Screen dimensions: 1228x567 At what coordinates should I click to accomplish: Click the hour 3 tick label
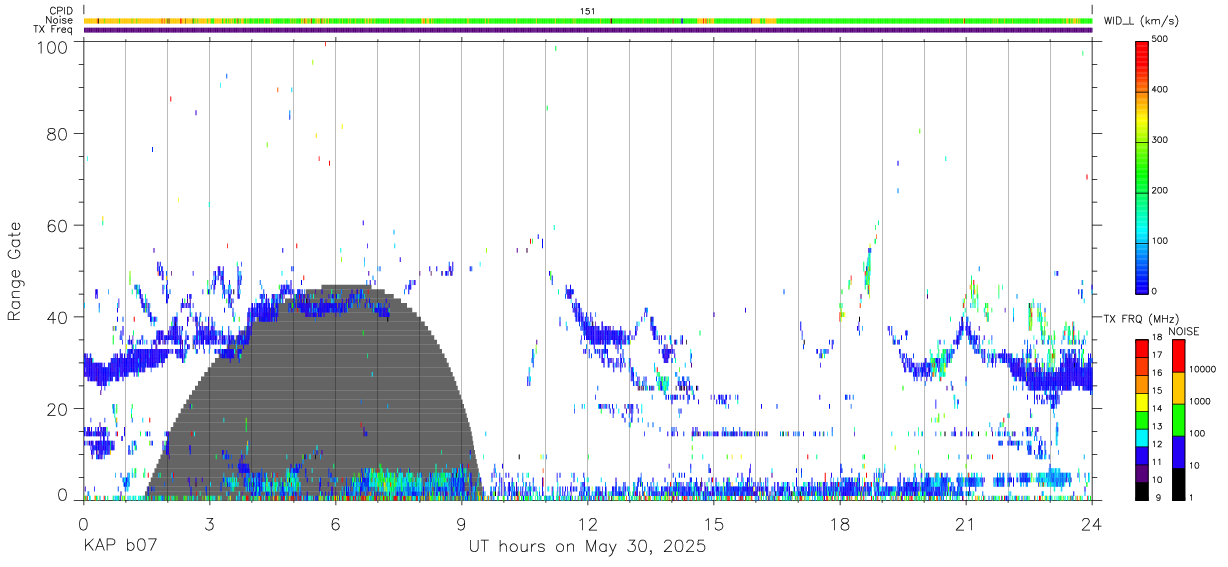209,524
